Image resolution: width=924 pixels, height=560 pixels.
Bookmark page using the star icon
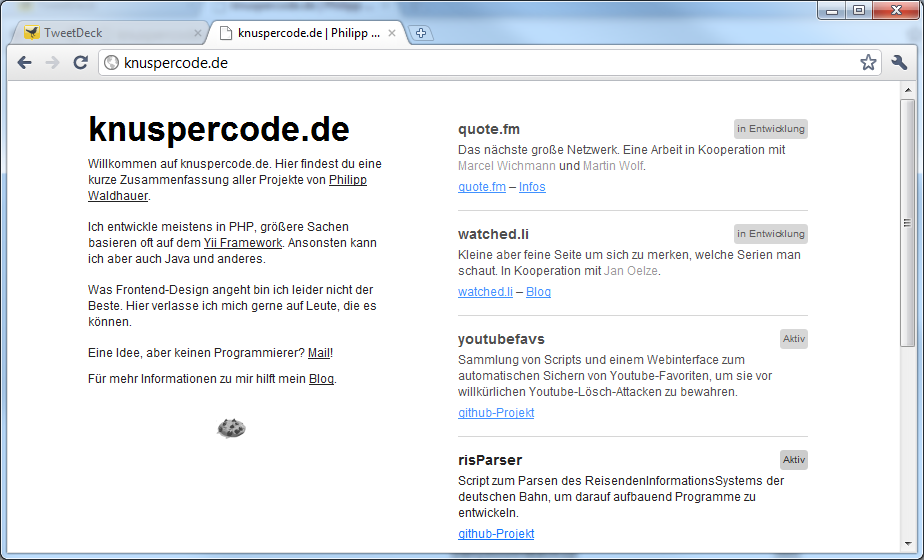click(868, 63)
